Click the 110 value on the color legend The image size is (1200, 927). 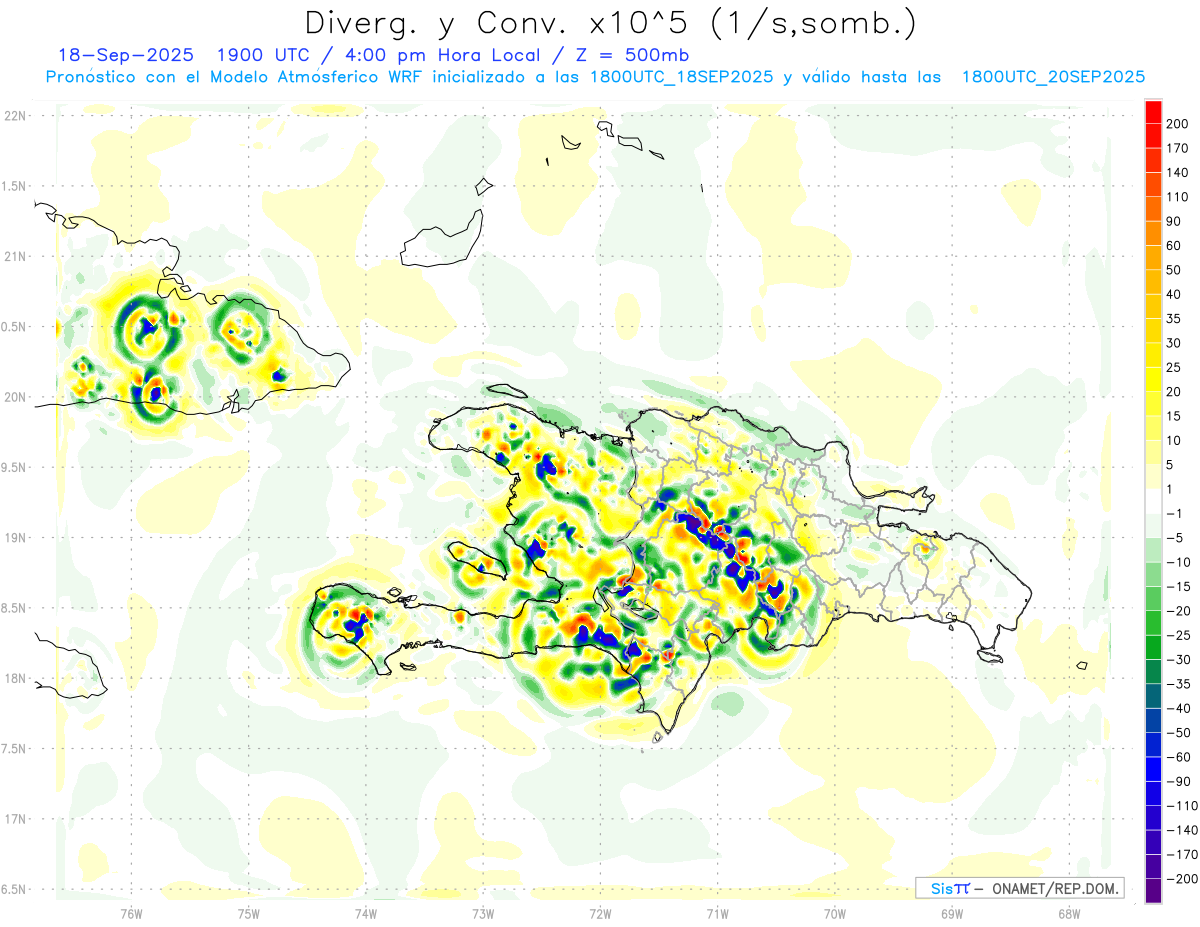point(1176,197)
